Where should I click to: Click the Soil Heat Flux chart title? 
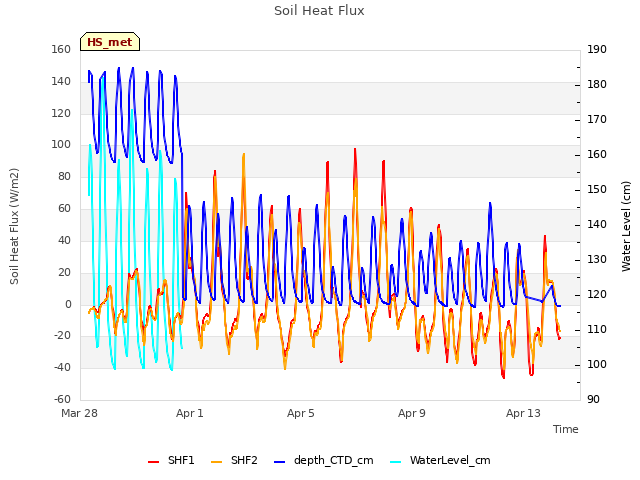pyautogui.click(x=319, y=11)
